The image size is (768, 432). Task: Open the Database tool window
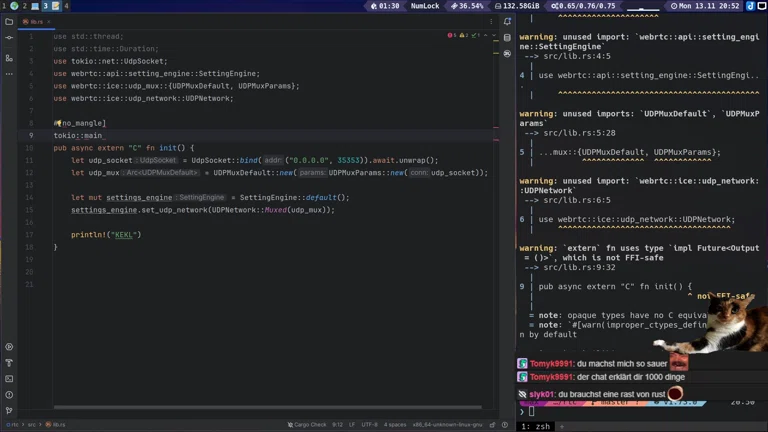[507, 37]
